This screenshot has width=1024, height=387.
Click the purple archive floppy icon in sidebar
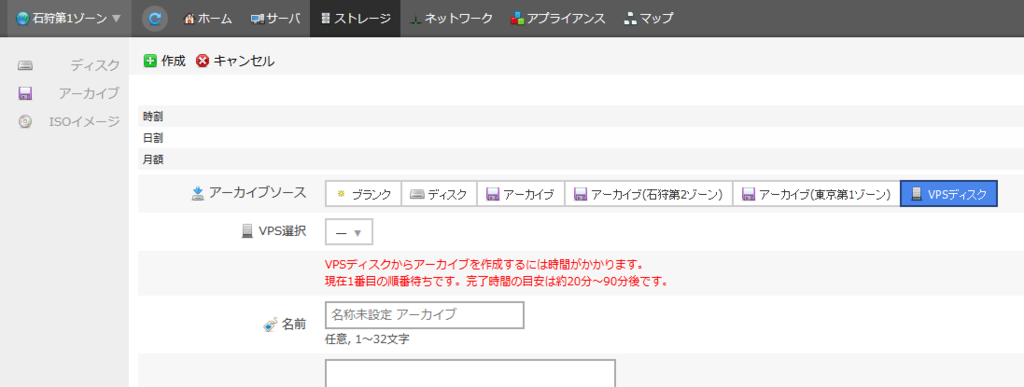25,93
